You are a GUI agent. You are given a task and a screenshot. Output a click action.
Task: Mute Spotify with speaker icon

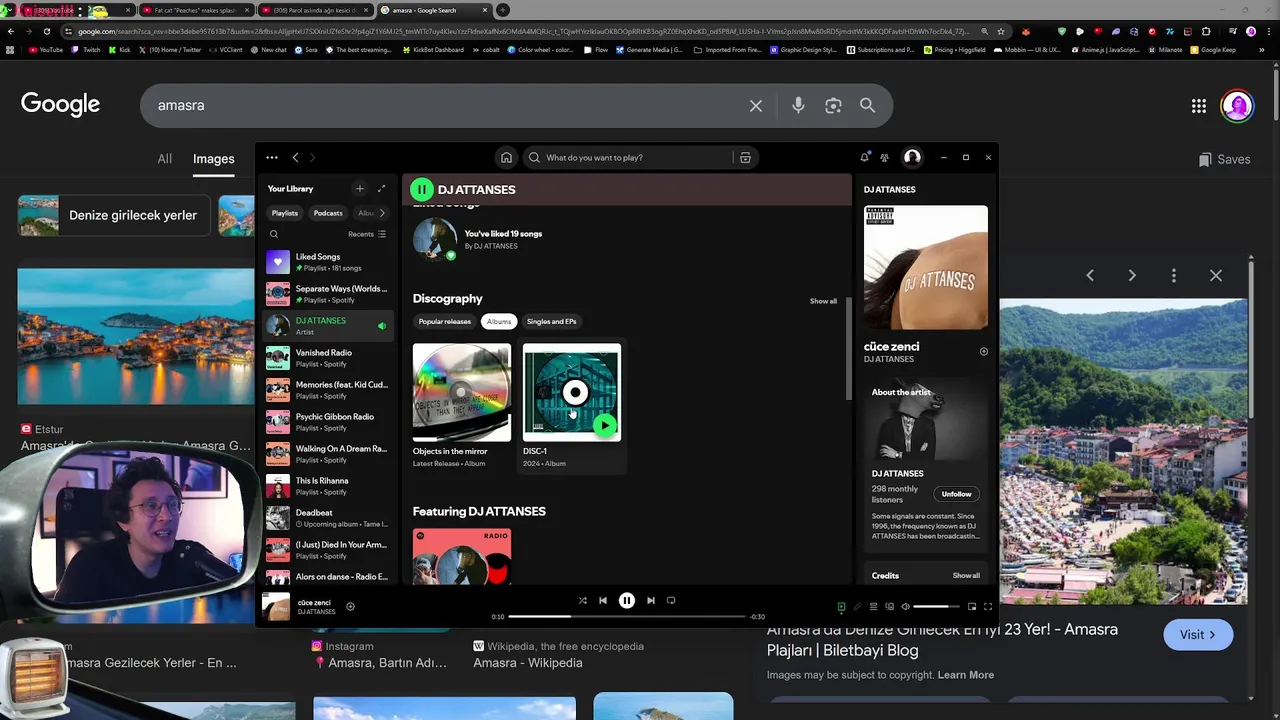(905, 606)
